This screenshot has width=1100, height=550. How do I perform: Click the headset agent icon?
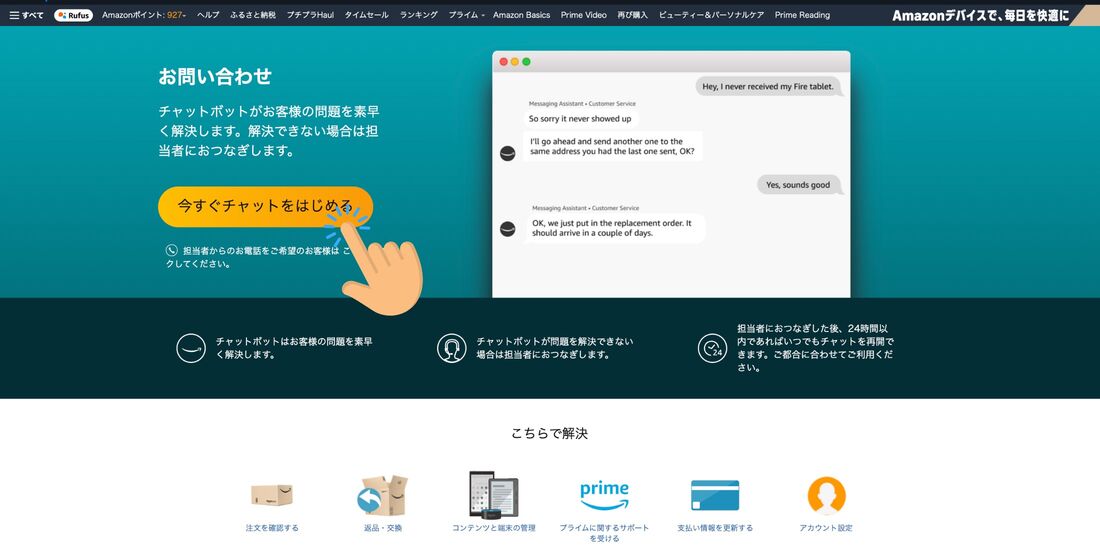(x=452, y=348)
